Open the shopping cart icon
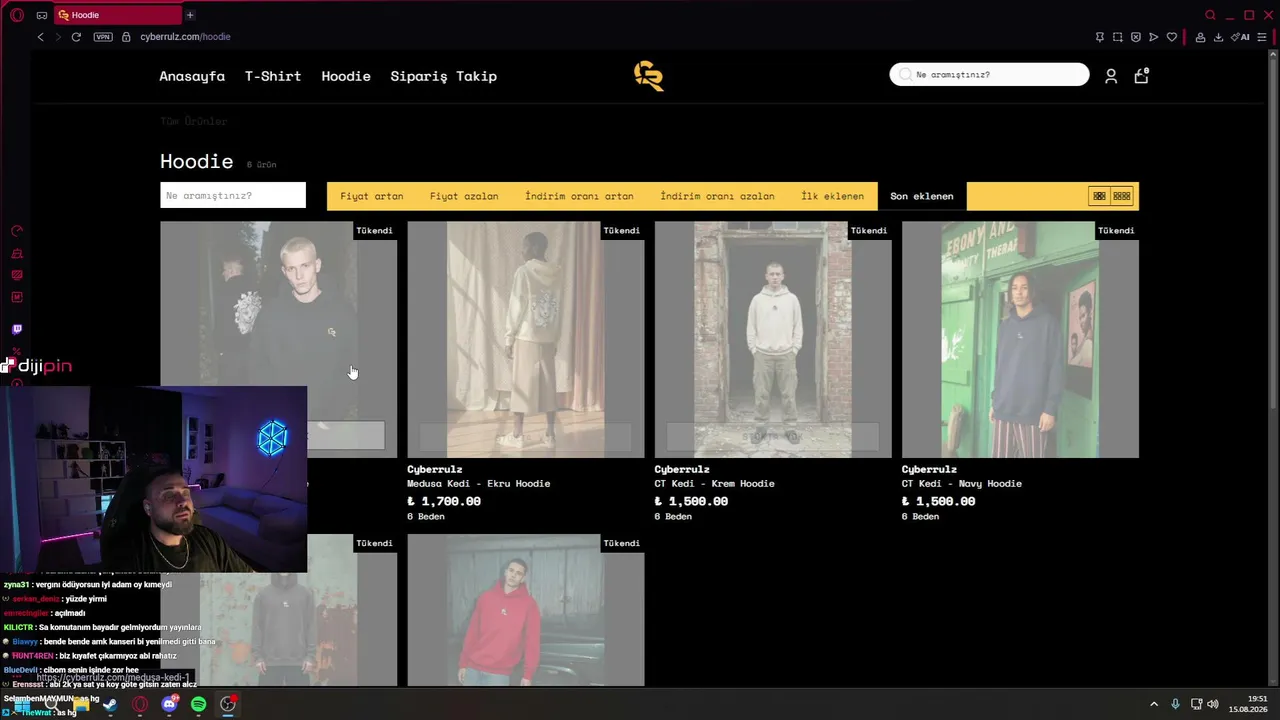The image size is (1280, 720). click(1141, 76)
